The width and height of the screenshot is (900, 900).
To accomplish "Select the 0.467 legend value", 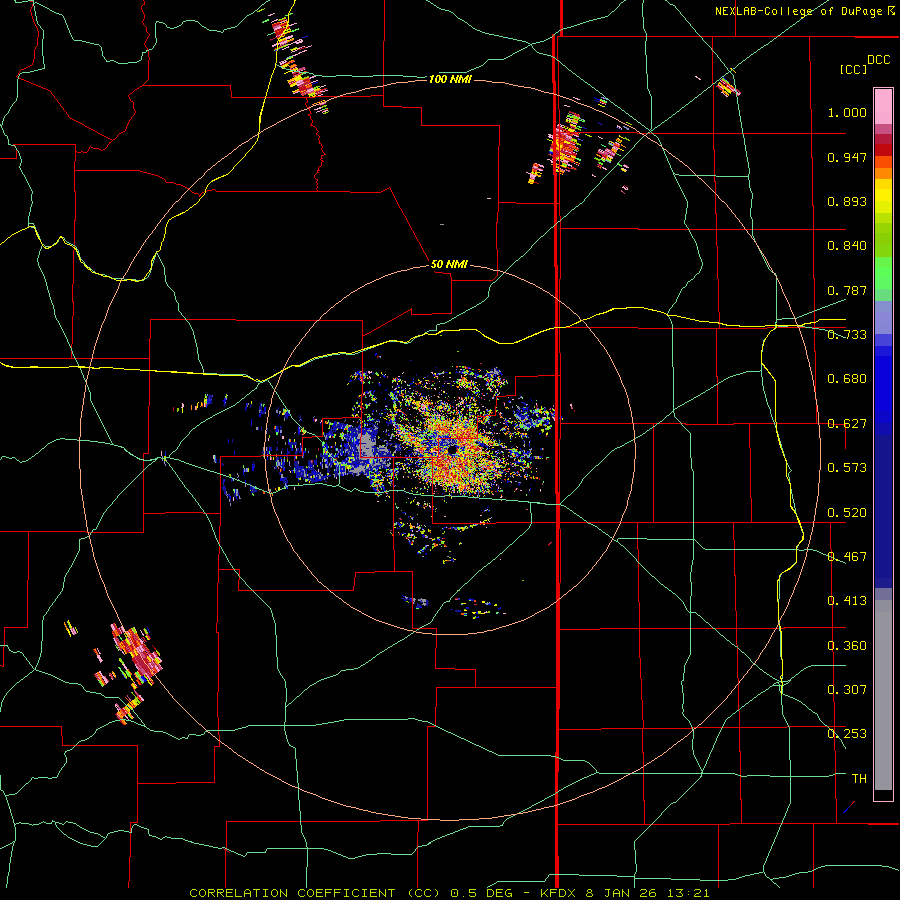I will [847, 557].
